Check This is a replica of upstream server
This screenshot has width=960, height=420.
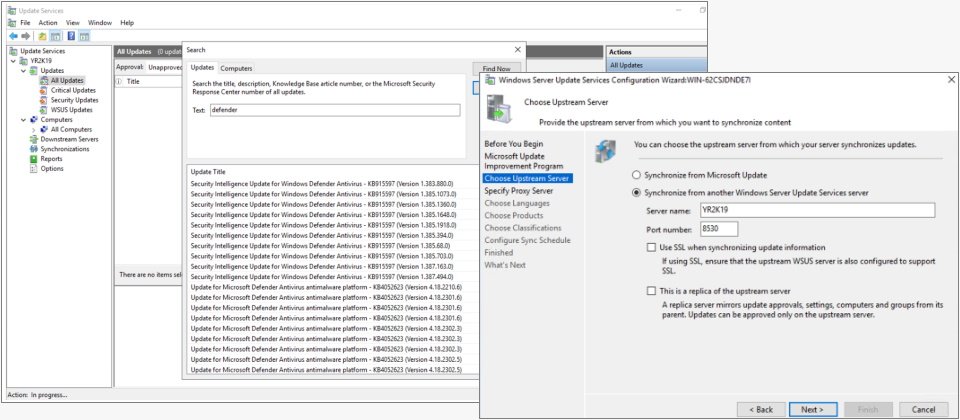pos(651,291)
